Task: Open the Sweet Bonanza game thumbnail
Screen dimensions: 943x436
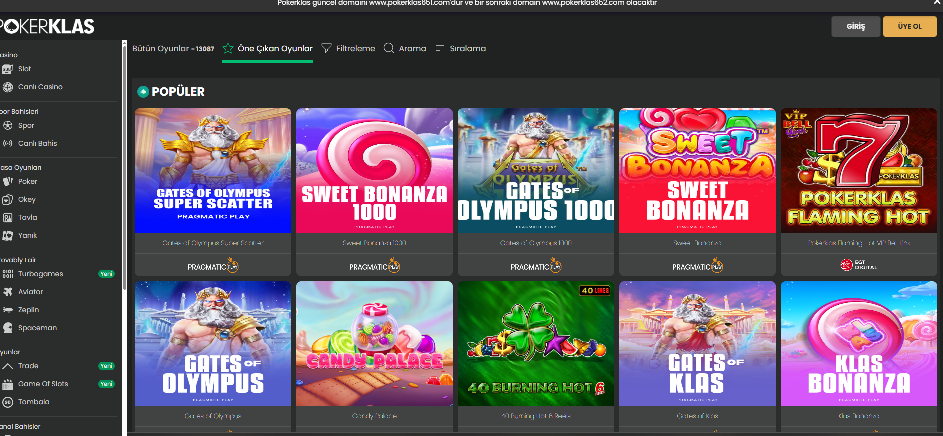Action: (697, 170)
